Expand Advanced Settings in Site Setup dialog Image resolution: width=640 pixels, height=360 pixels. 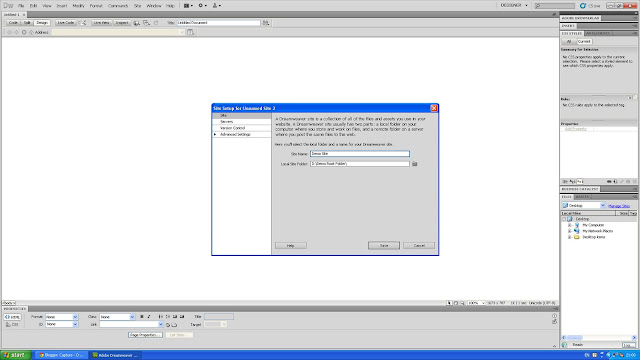coord(215,134)
